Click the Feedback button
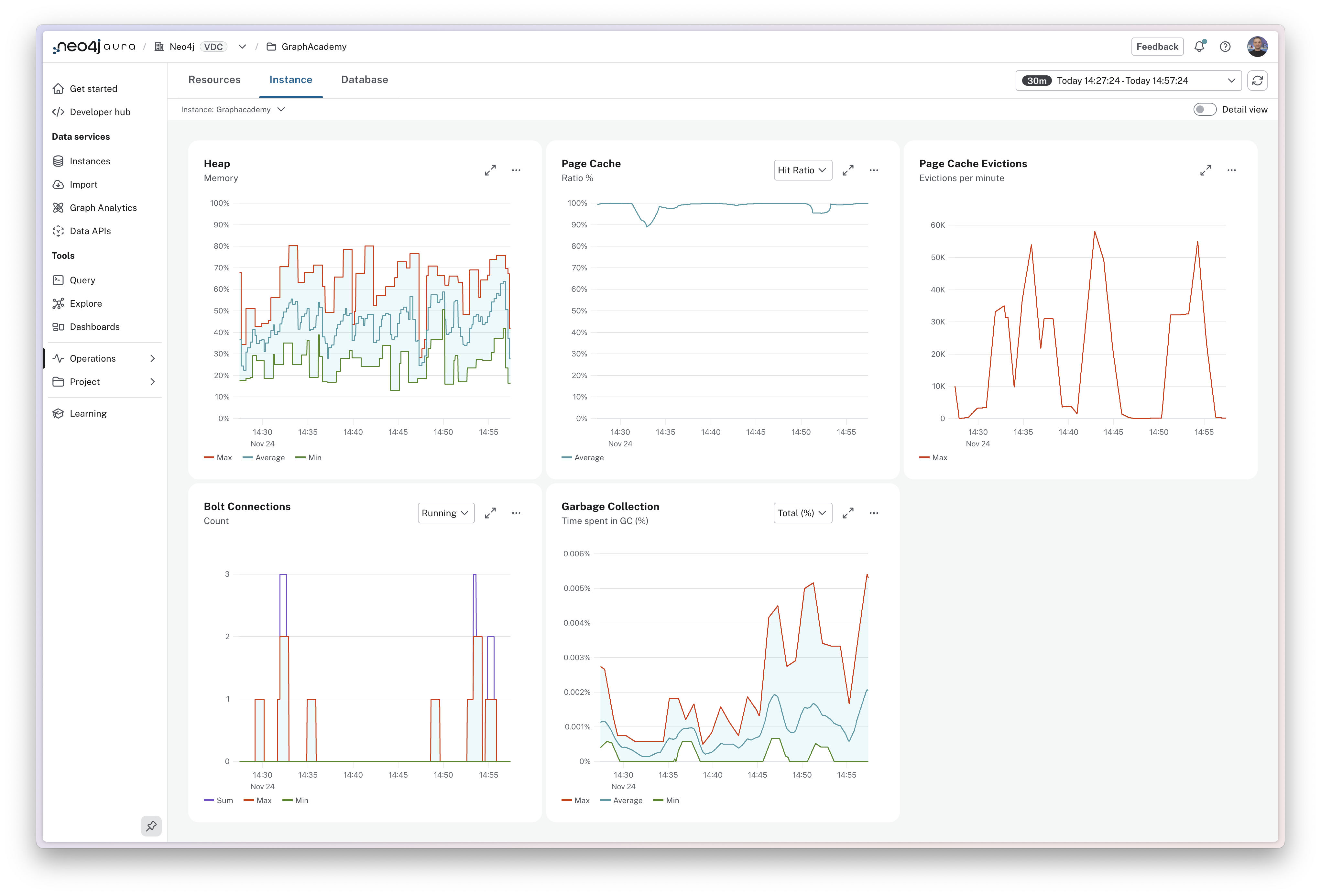This screenshot has height=896, width=1321. point(1157,46)
